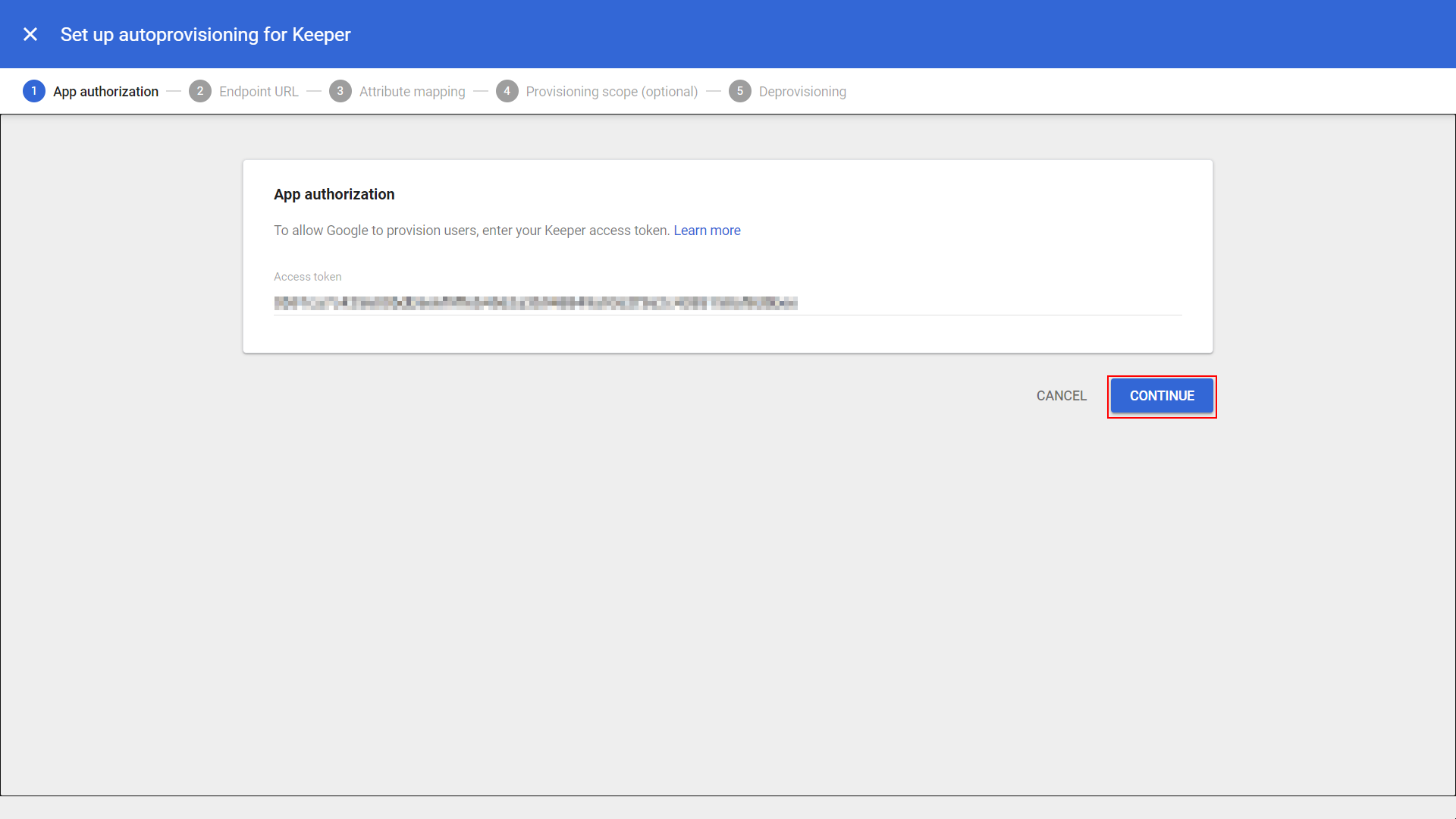Close the autoprovisioning setup wizard
This screenshot has height=819, width=1456.
(x=30, y=34)
